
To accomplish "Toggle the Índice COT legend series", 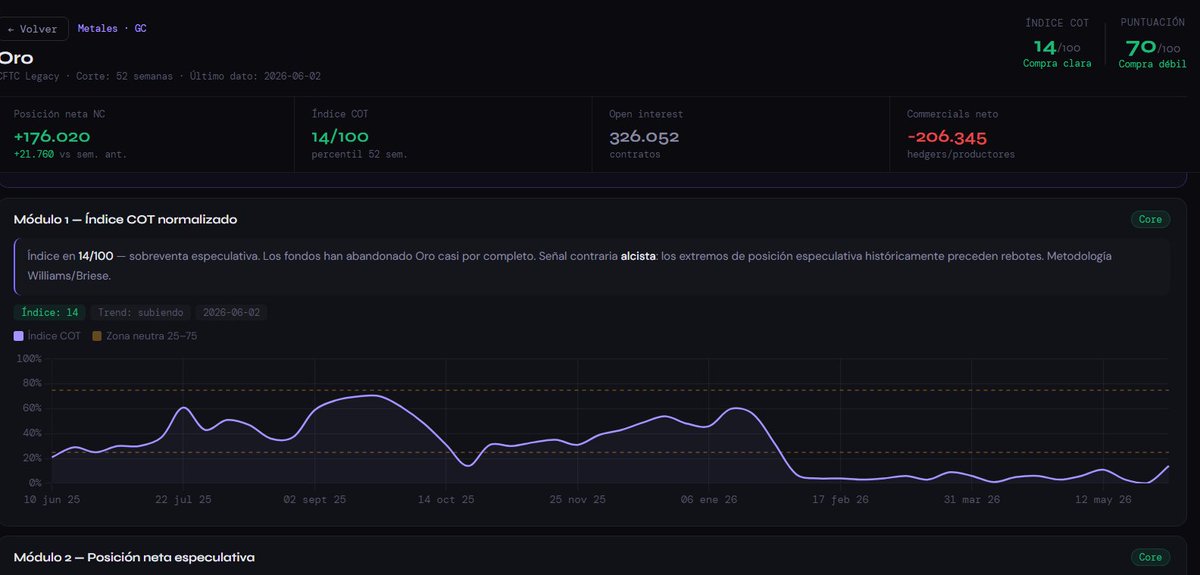I will [47, 336].
